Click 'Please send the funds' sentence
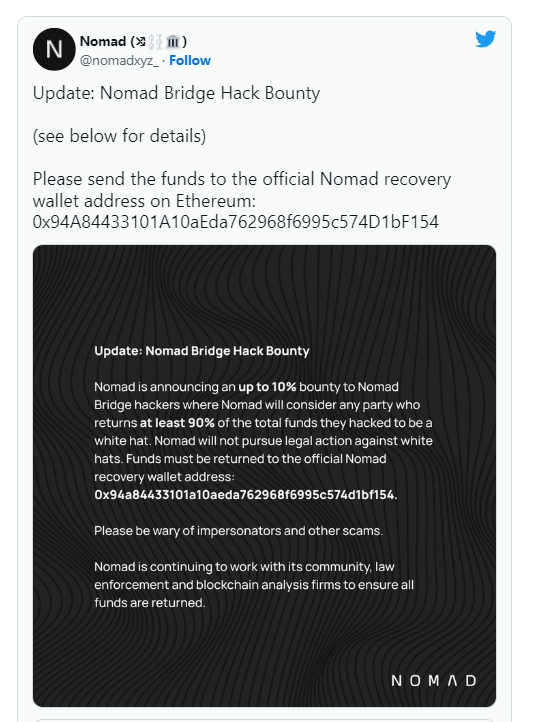Viewport: 534px width, 722px height. (x=242, y=190)
